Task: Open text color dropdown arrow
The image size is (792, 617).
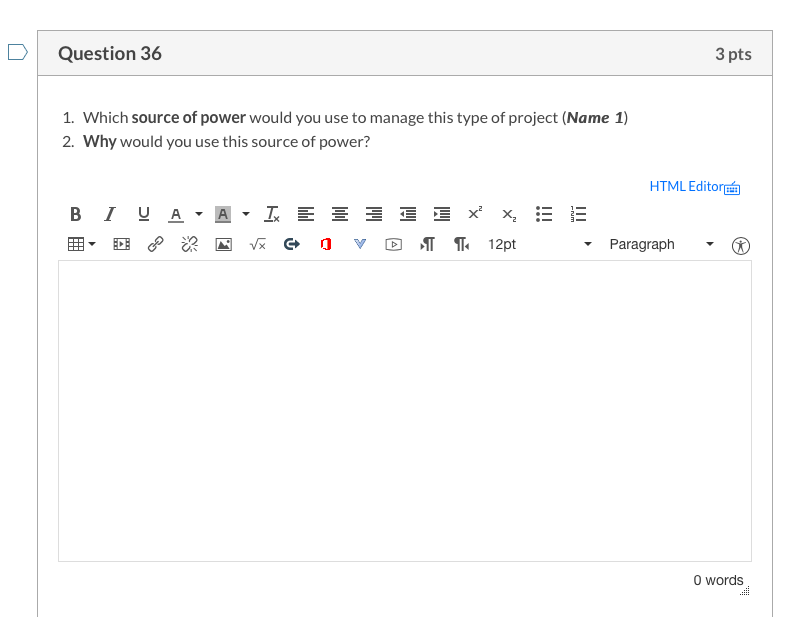Action: [x=199, y=214]
